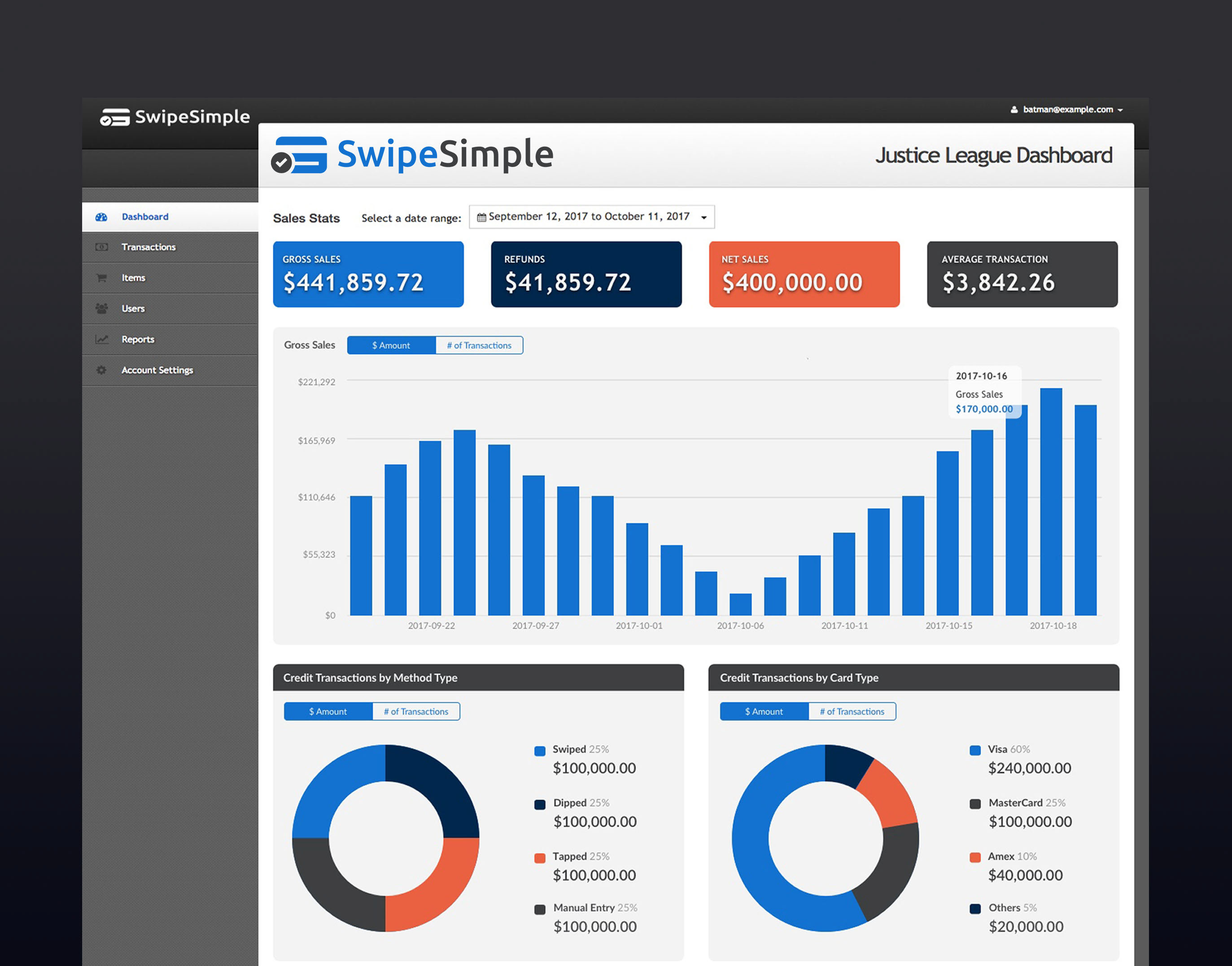Click the Visa blue legend swatch
The image size is (1232, 966).
[975, 751]
